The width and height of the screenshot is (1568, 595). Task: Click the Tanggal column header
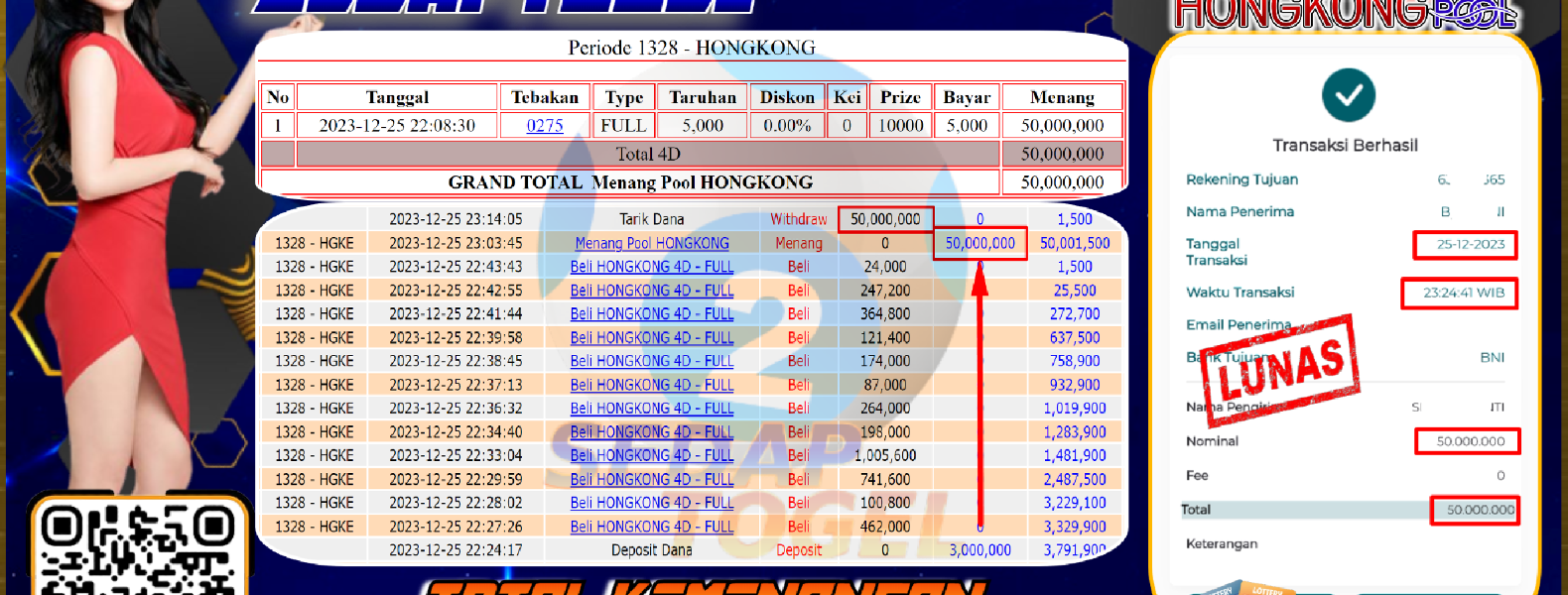click(x=397, y=97)
